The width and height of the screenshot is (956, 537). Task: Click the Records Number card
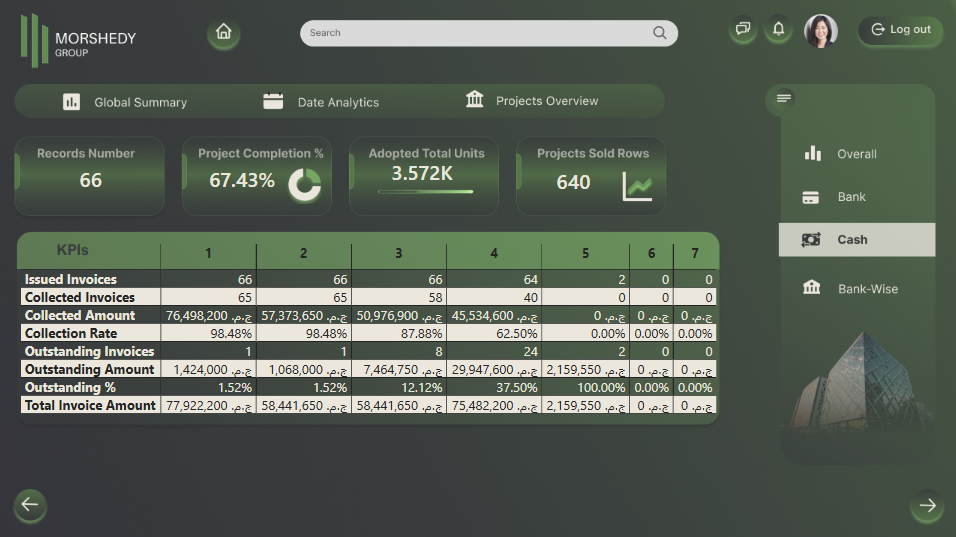coord(90,176)
